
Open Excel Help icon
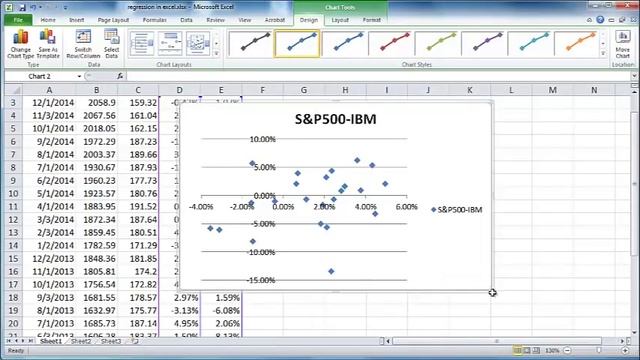tap(600, 20)
